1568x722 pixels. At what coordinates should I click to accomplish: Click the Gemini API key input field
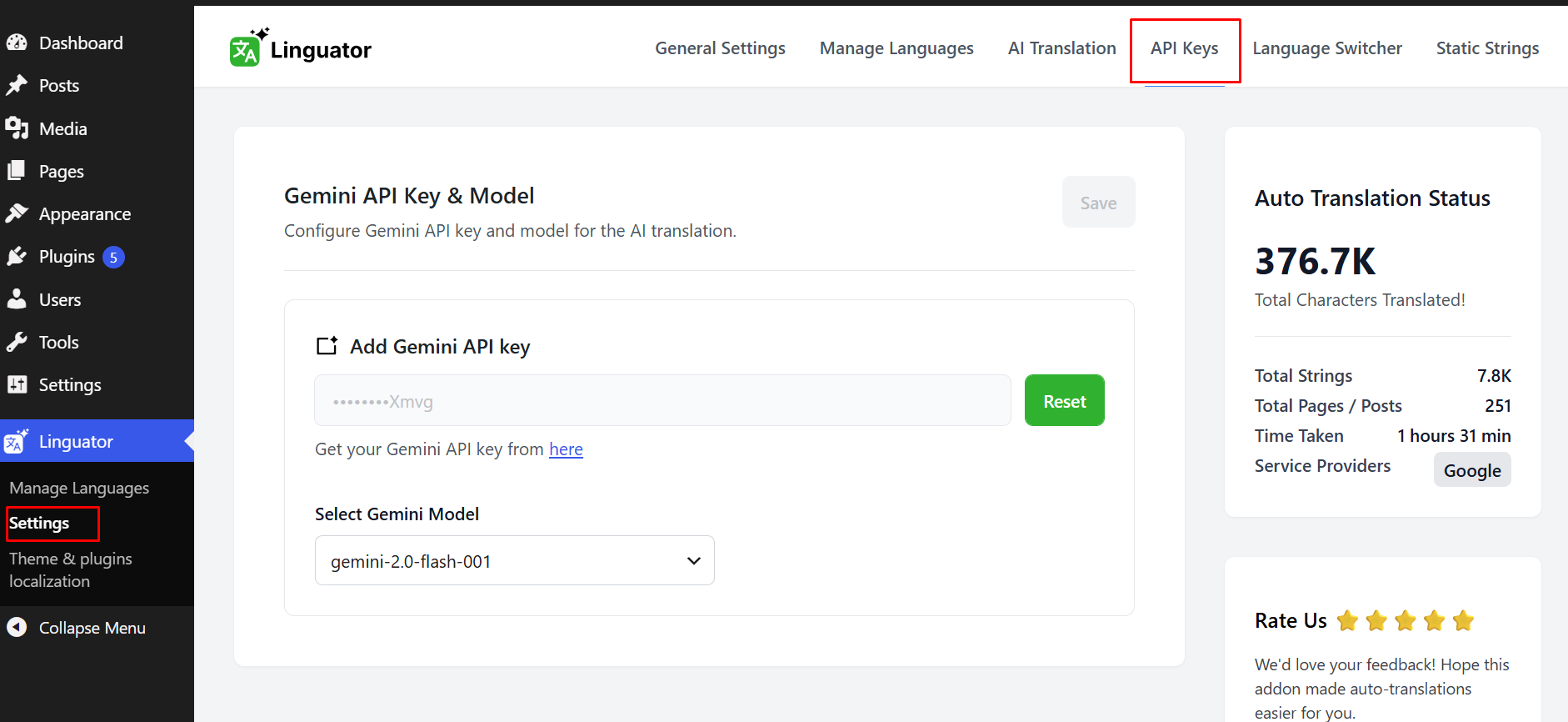point(662,400)
